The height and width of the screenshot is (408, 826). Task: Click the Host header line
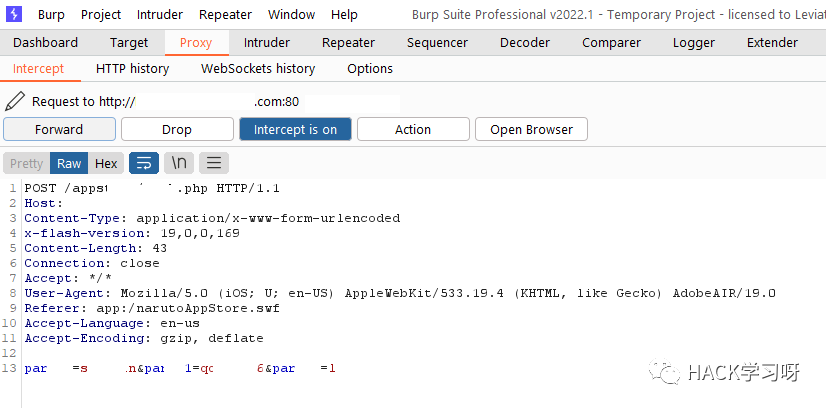44,203
